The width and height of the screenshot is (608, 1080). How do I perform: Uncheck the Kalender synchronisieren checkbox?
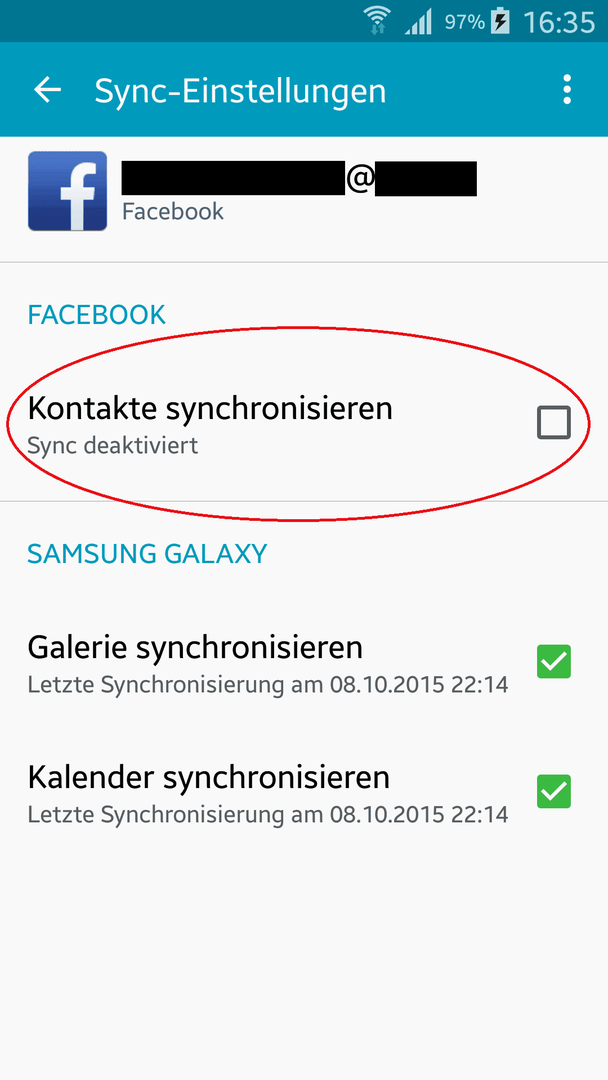pyautogui.click(x=554, y=791)
